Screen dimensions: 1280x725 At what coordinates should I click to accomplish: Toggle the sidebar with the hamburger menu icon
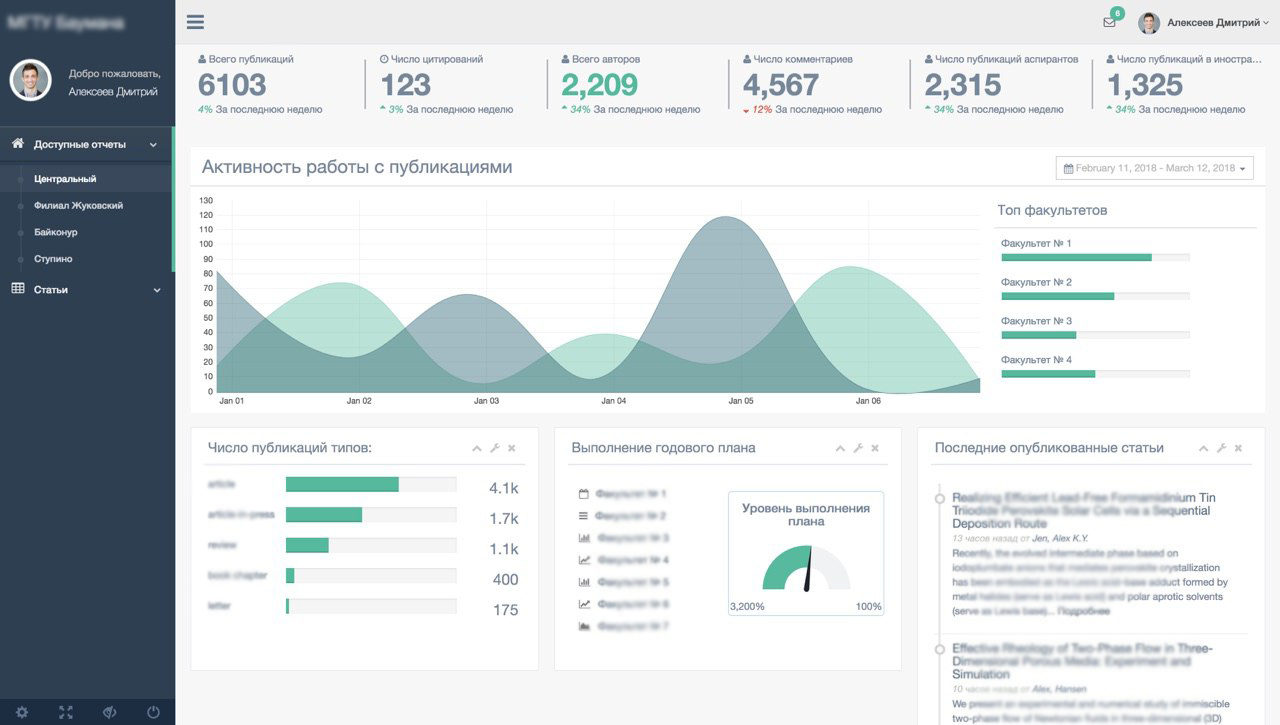(x=195, y=22)
